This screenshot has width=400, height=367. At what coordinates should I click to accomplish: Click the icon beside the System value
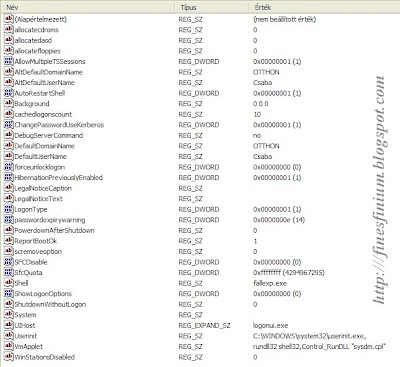8,315
